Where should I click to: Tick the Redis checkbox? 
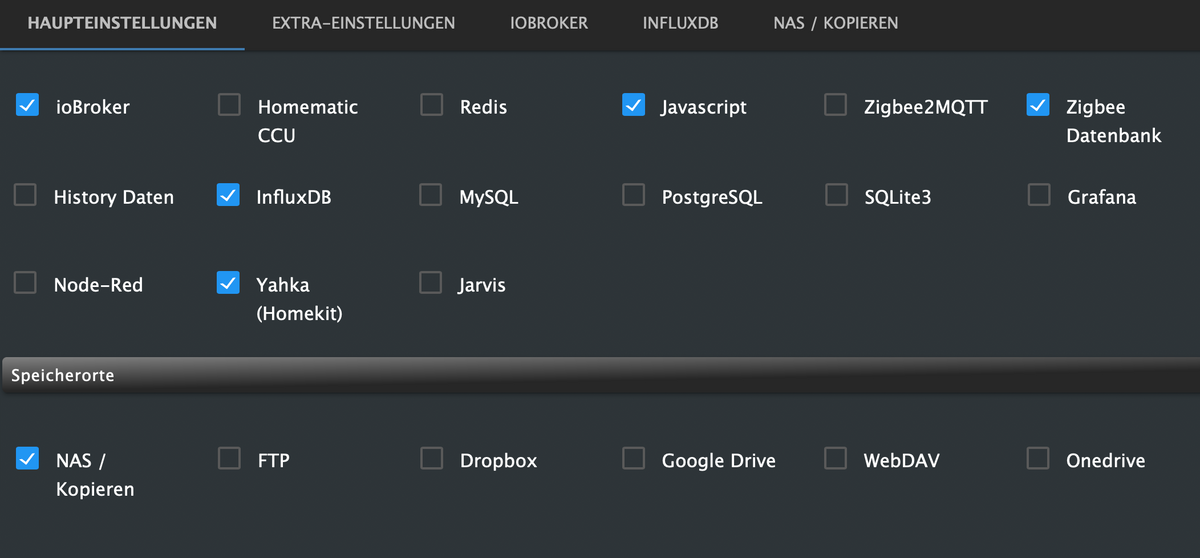(x=431, y=105)
